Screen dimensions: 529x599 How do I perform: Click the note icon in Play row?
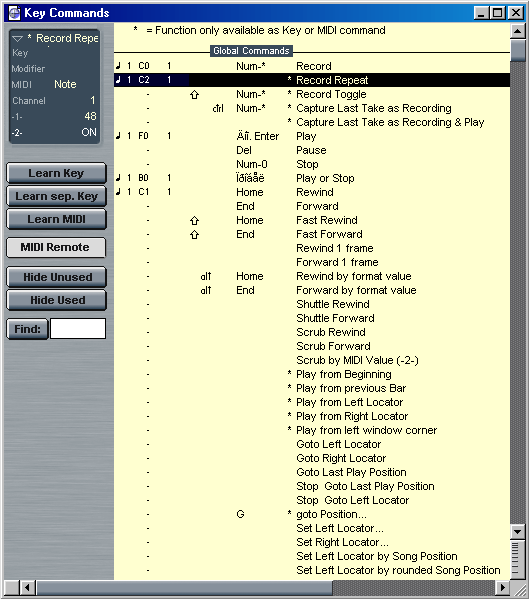click(x=118, y=136)
